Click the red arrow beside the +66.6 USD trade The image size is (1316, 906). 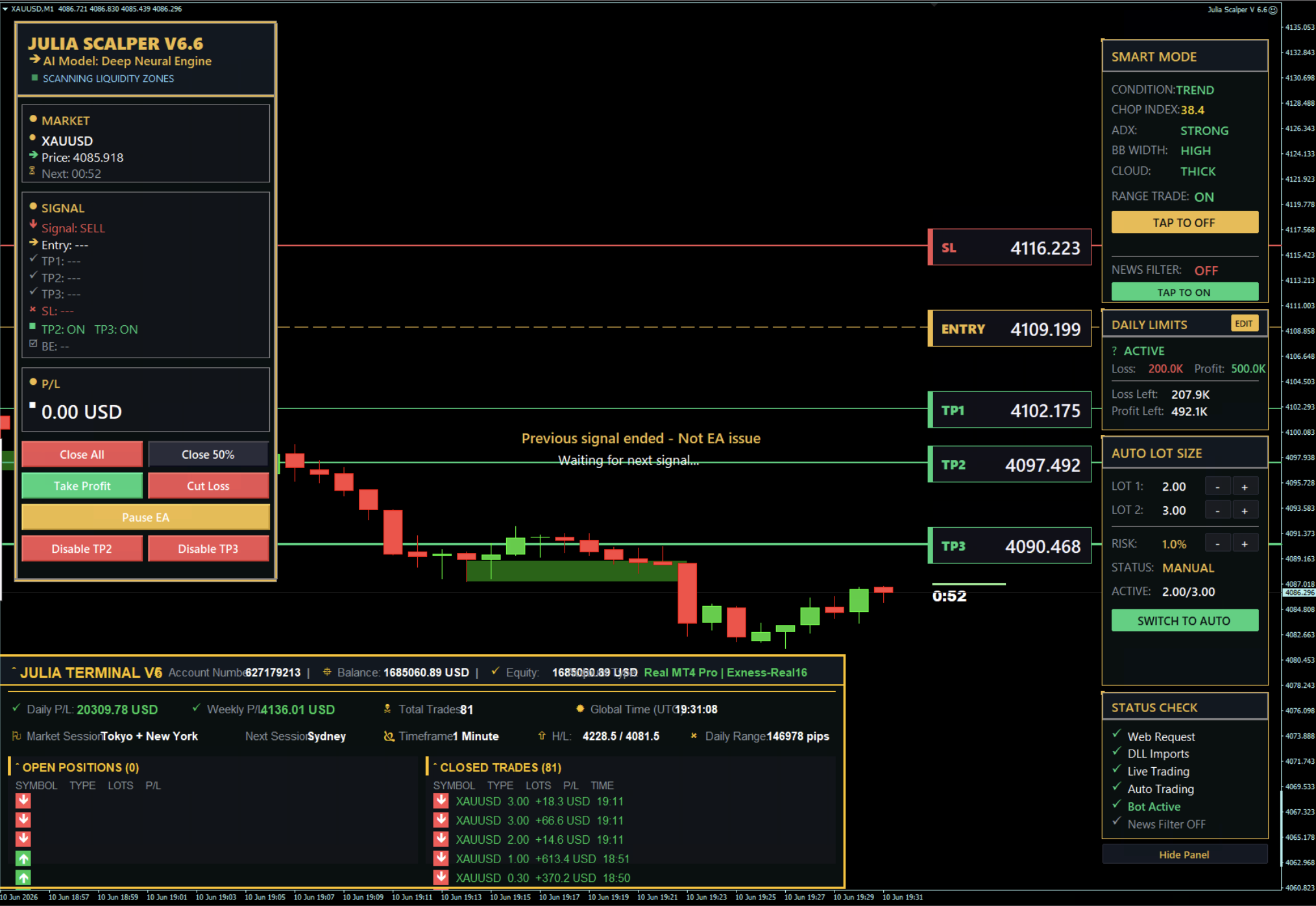click(441, 820)
